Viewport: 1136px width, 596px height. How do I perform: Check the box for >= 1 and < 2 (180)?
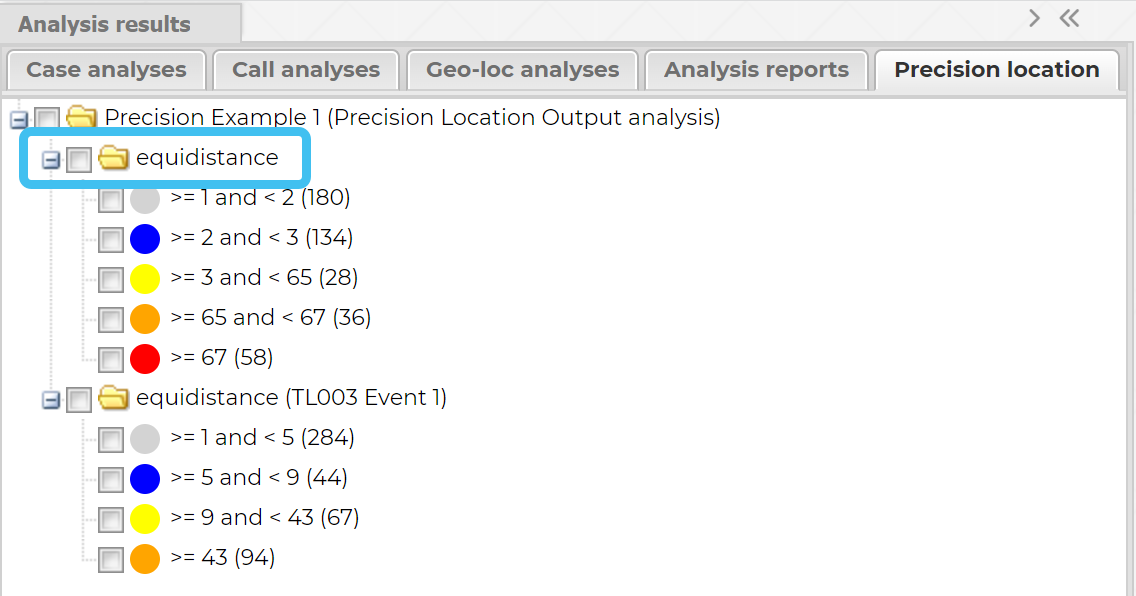coord(111,200)
